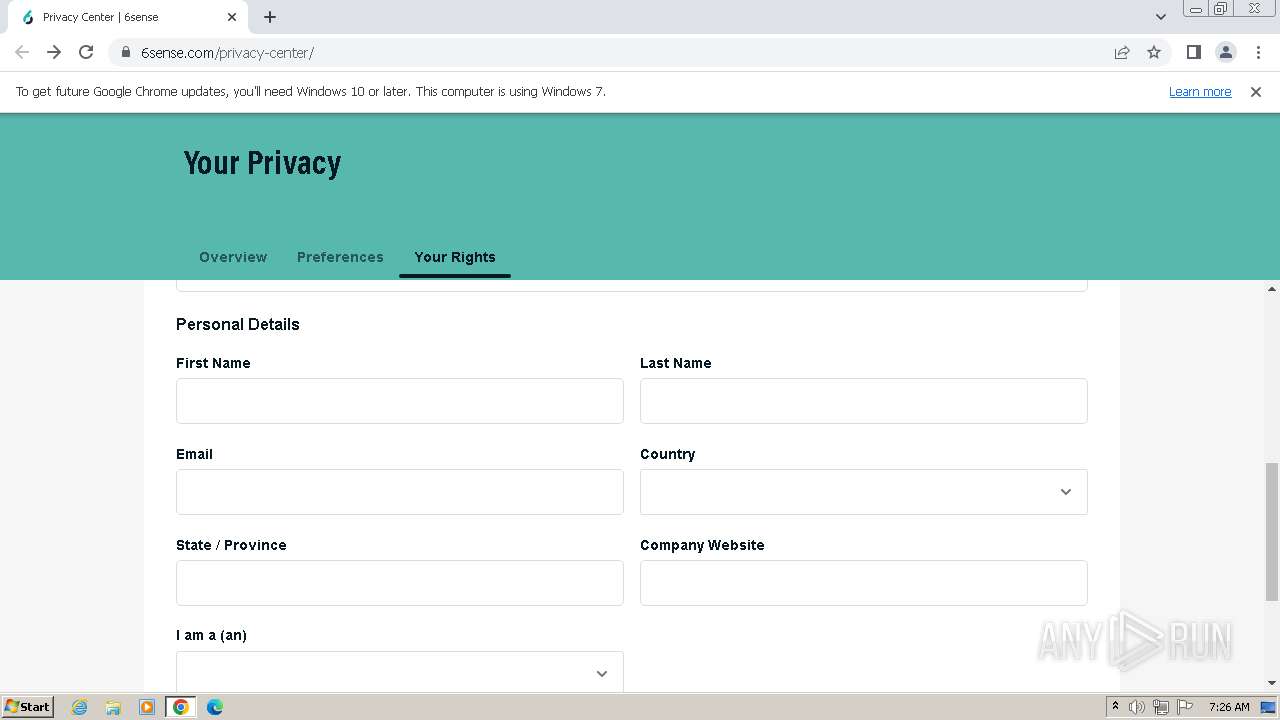Click the scrollbar up arrow
The height and width of the screenshot is (720, 1280).
coord(1271,289)
